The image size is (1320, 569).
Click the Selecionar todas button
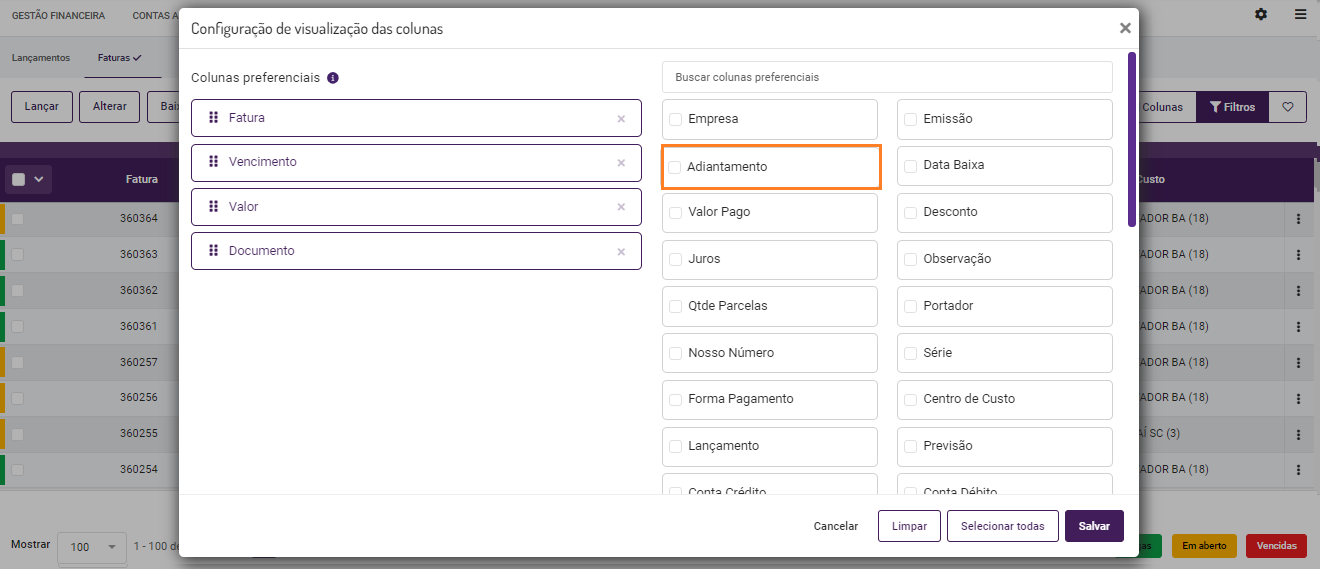click(x=1002, y=526)
